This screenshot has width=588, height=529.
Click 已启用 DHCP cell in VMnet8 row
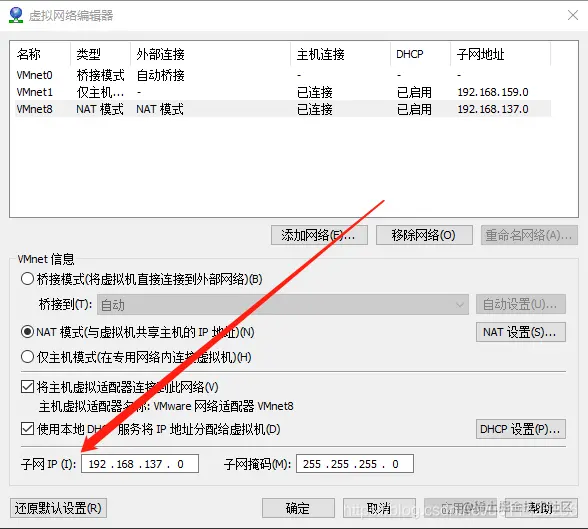coord(414,109)
